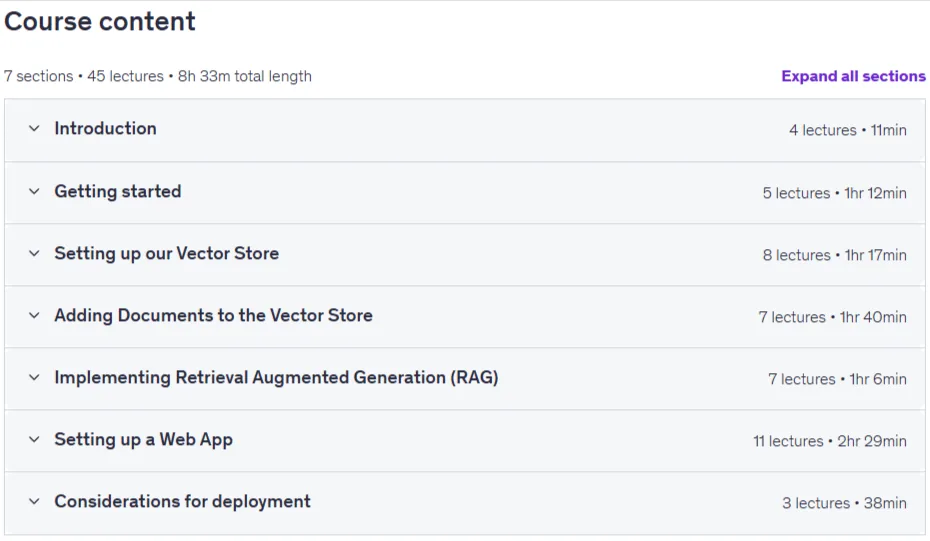Click the 3 lectures • 38min label
This screenshot has width=930, height=541.
point(844,503)
